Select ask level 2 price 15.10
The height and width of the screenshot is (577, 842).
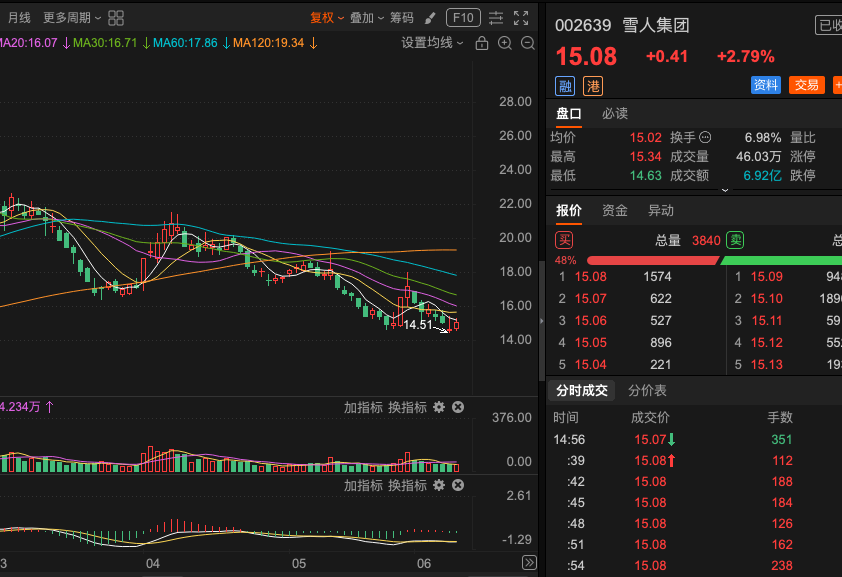click(767, 299)
